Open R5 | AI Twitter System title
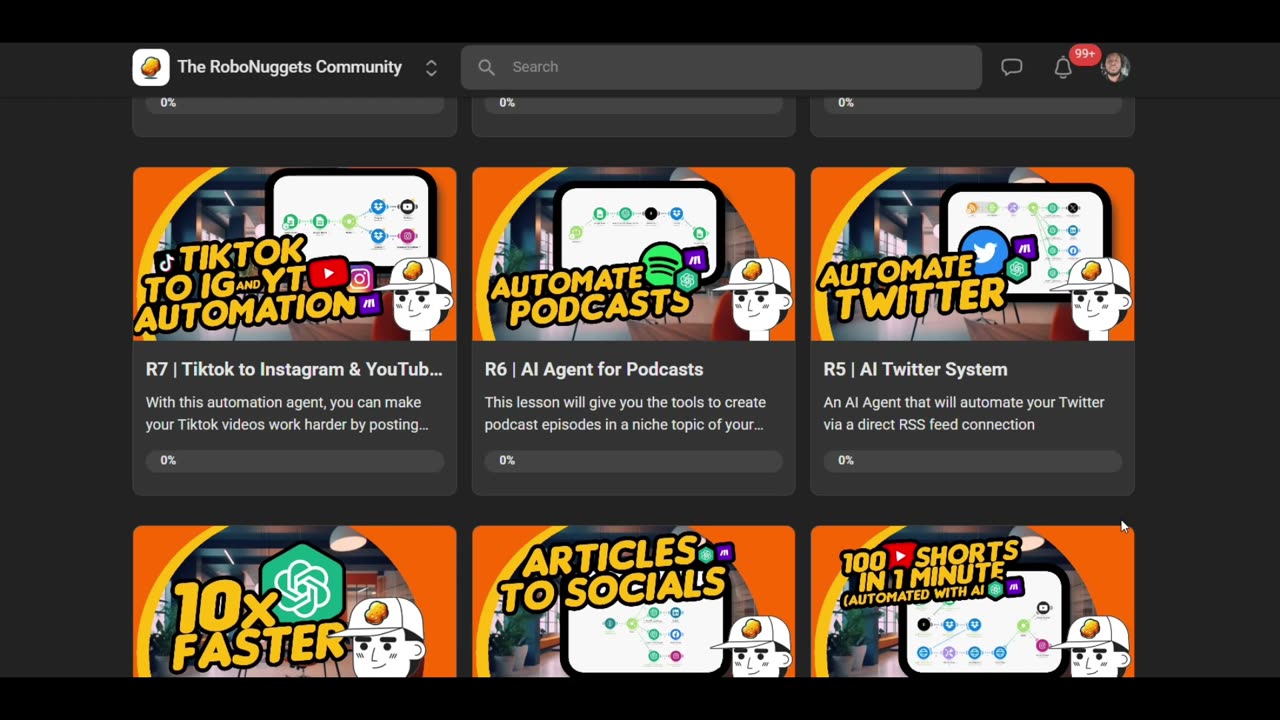 pyautogui.click(x=915, y=369)
